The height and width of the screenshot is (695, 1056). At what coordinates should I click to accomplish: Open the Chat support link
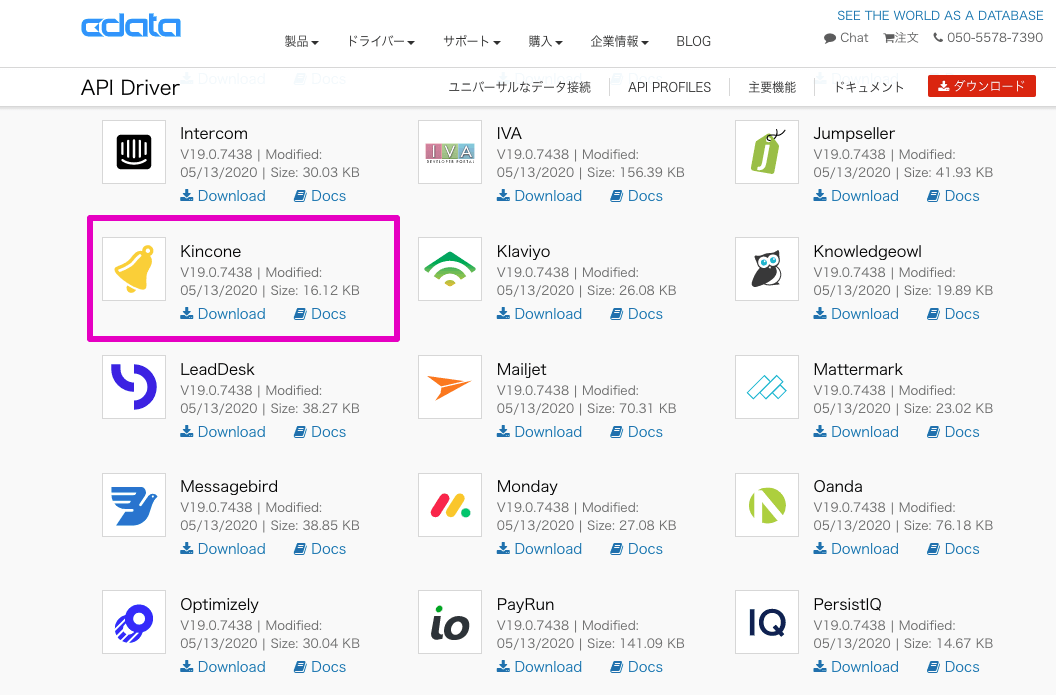click(x=846, y=38)
